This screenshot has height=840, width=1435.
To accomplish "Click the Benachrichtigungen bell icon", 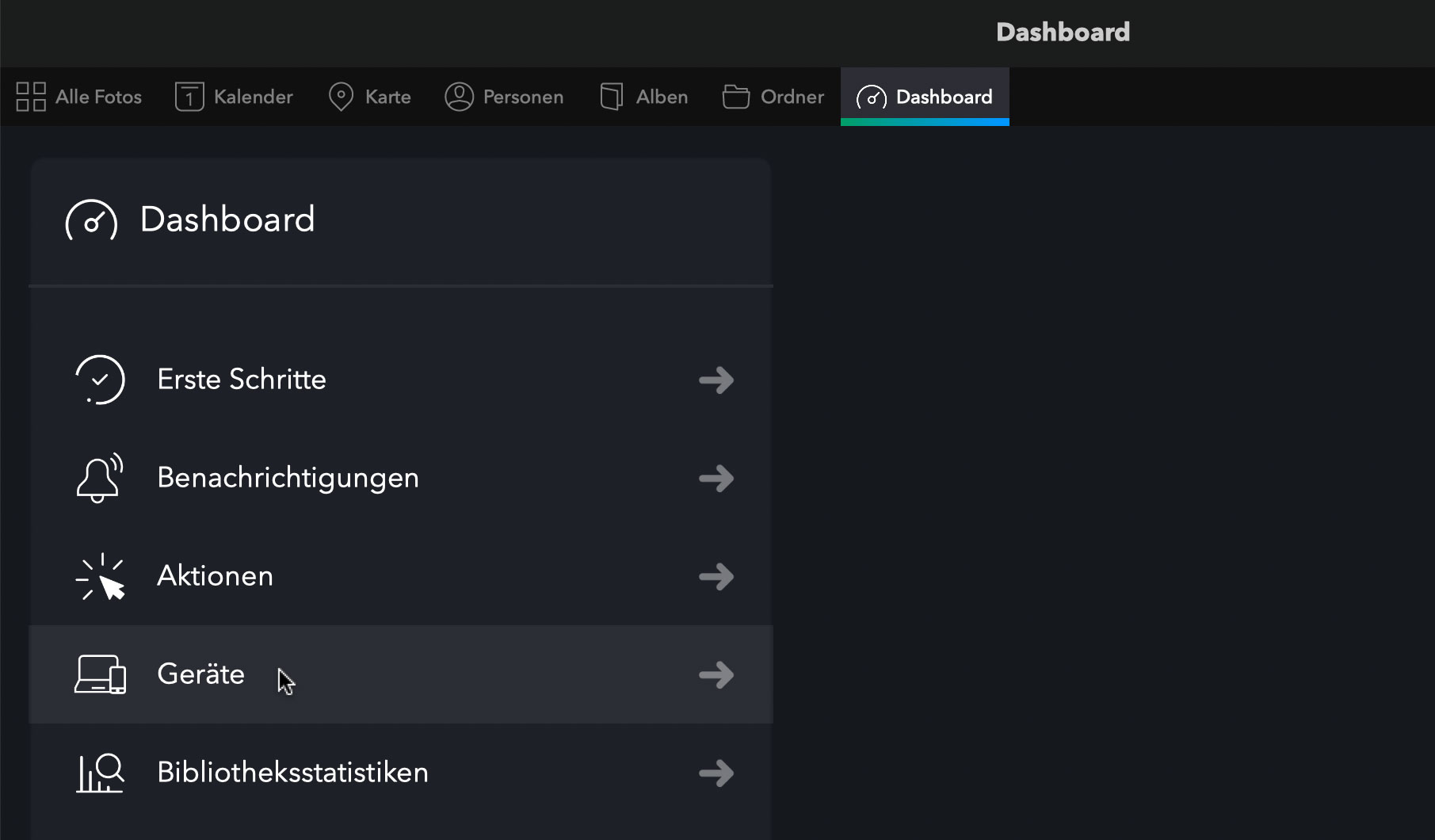I will pos(100,478).
